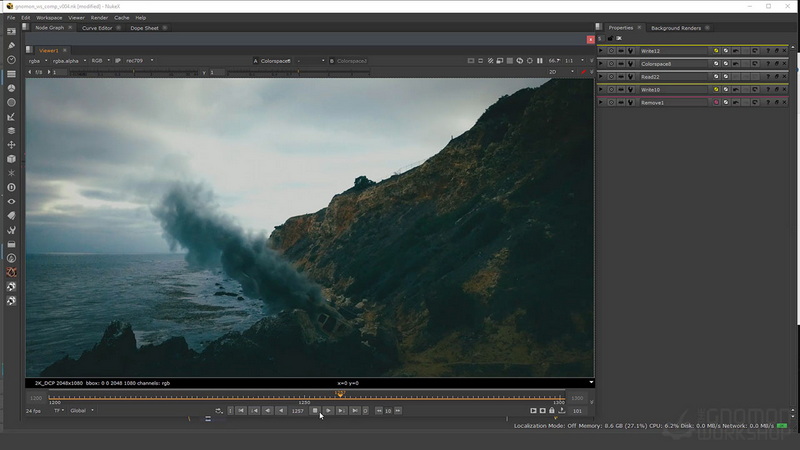Image resolution: width=800 pixels, height=450 pixels.
Task: Click Write12 node render color icon
Action: coord(716,51)
